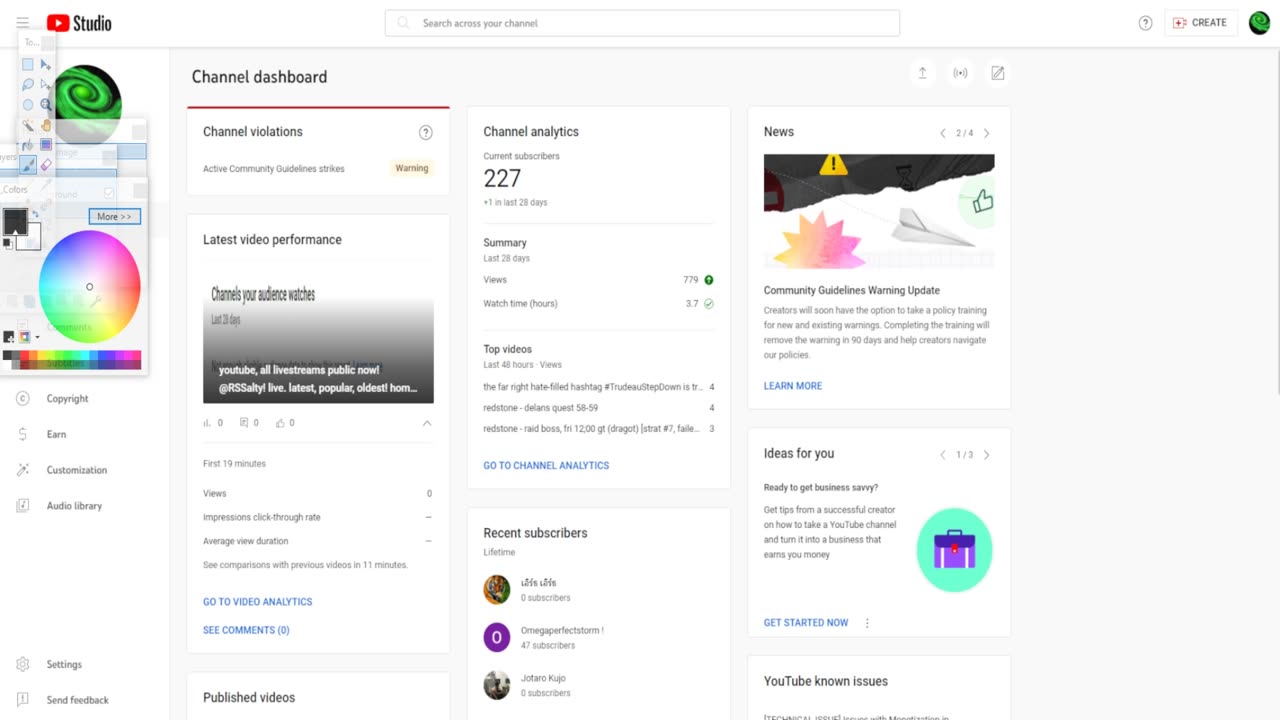The width and height of the screenshot is (1280, 720).
Task: Collapse the latest video performance chevron
Action: click(427, 423)
